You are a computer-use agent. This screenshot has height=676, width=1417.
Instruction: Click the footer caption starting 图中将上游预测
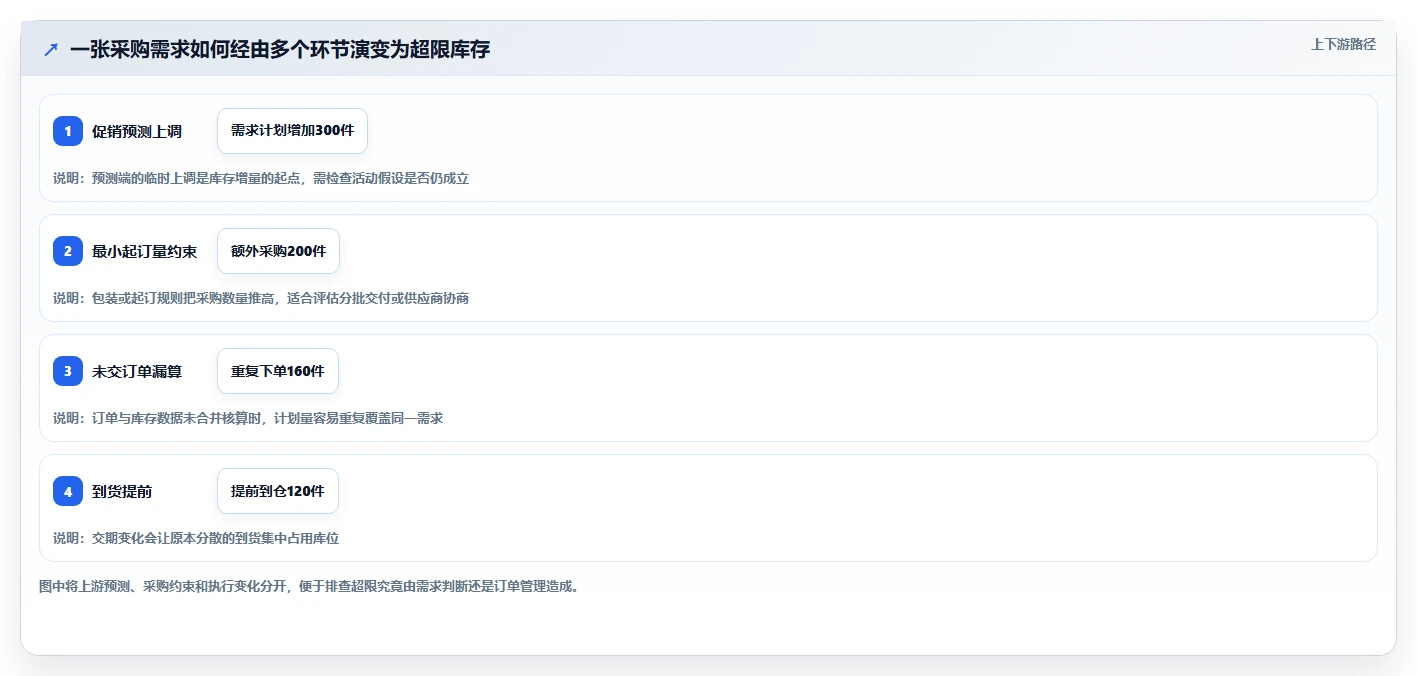click(x=309, y=586)
